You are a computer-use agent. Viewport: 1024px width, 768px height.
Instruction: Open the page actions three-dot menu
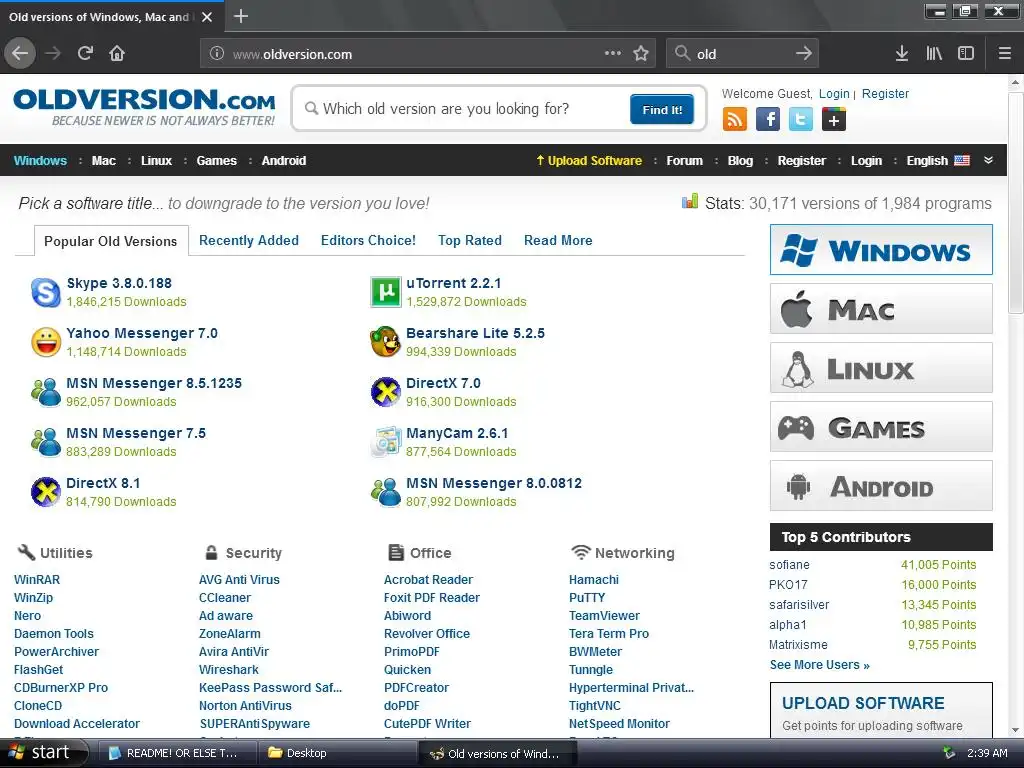click(x=613, y=53)
